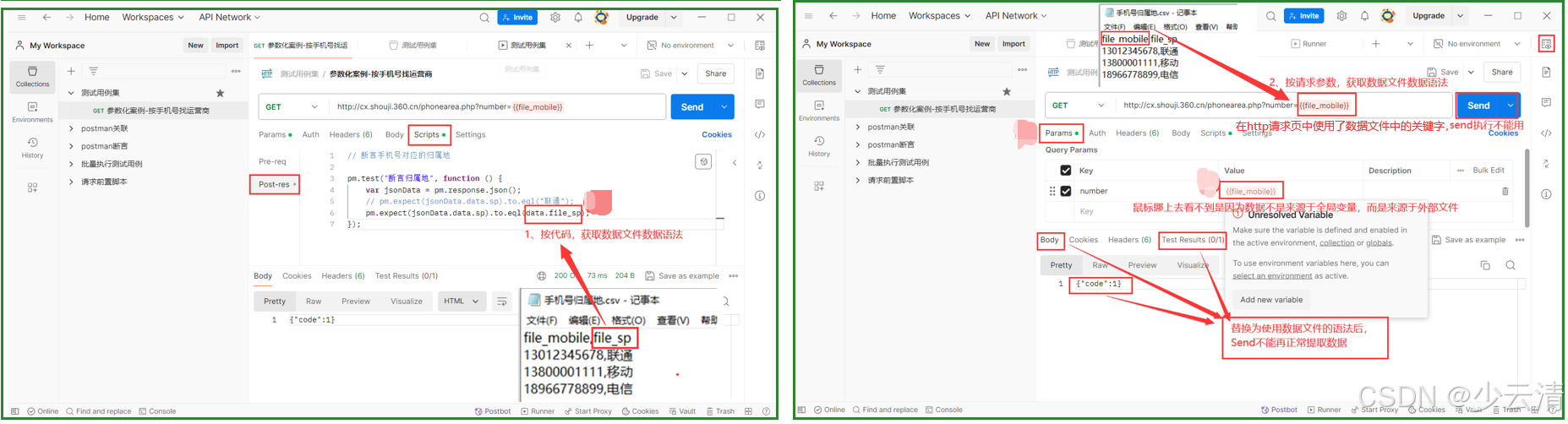Viewport: 1568px width, 424px height.
Task: Open notifications bell in right Postman window
Action: 1364,15
